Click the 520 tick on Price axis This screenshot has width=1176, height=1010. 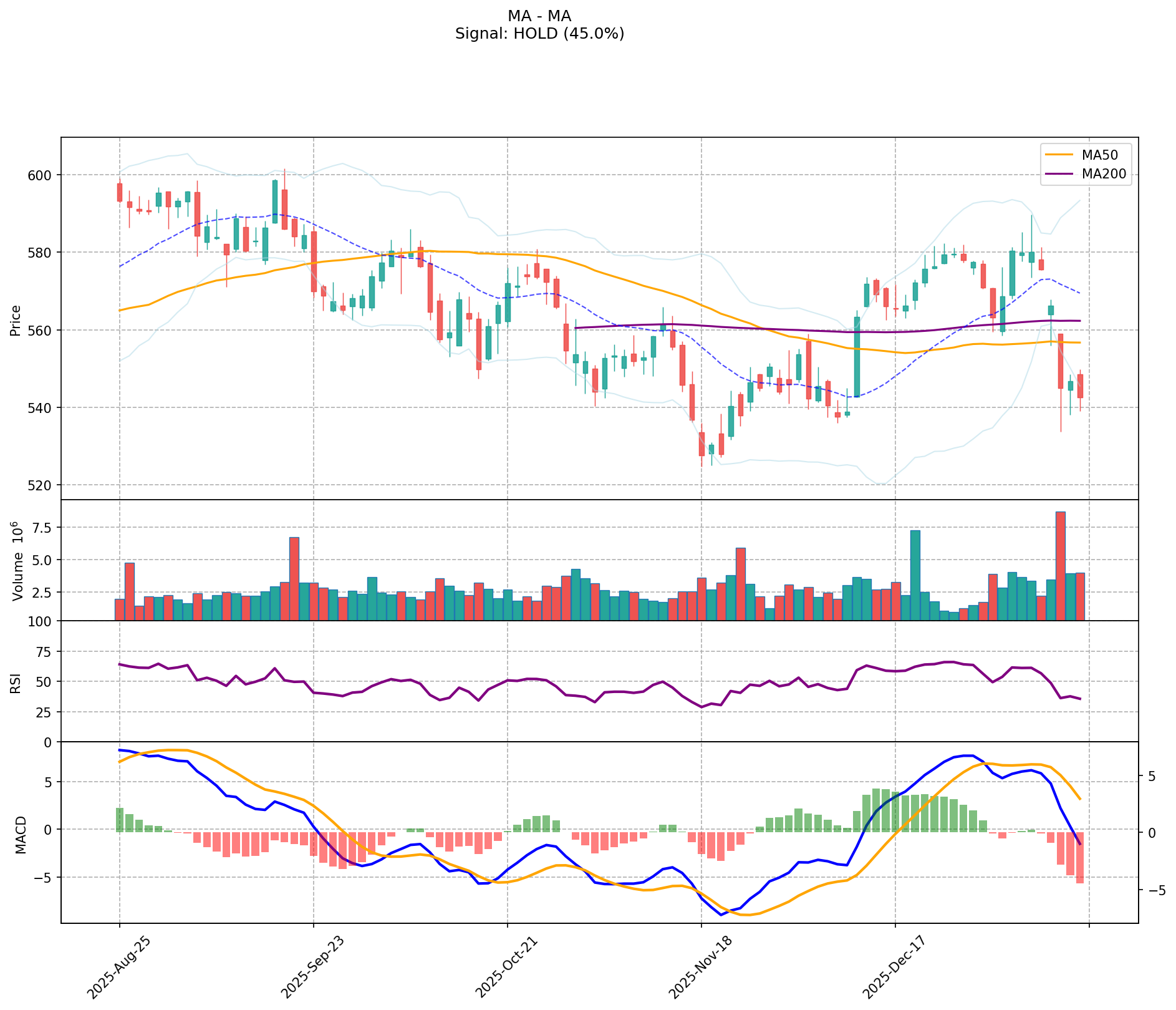click(39, 485)
